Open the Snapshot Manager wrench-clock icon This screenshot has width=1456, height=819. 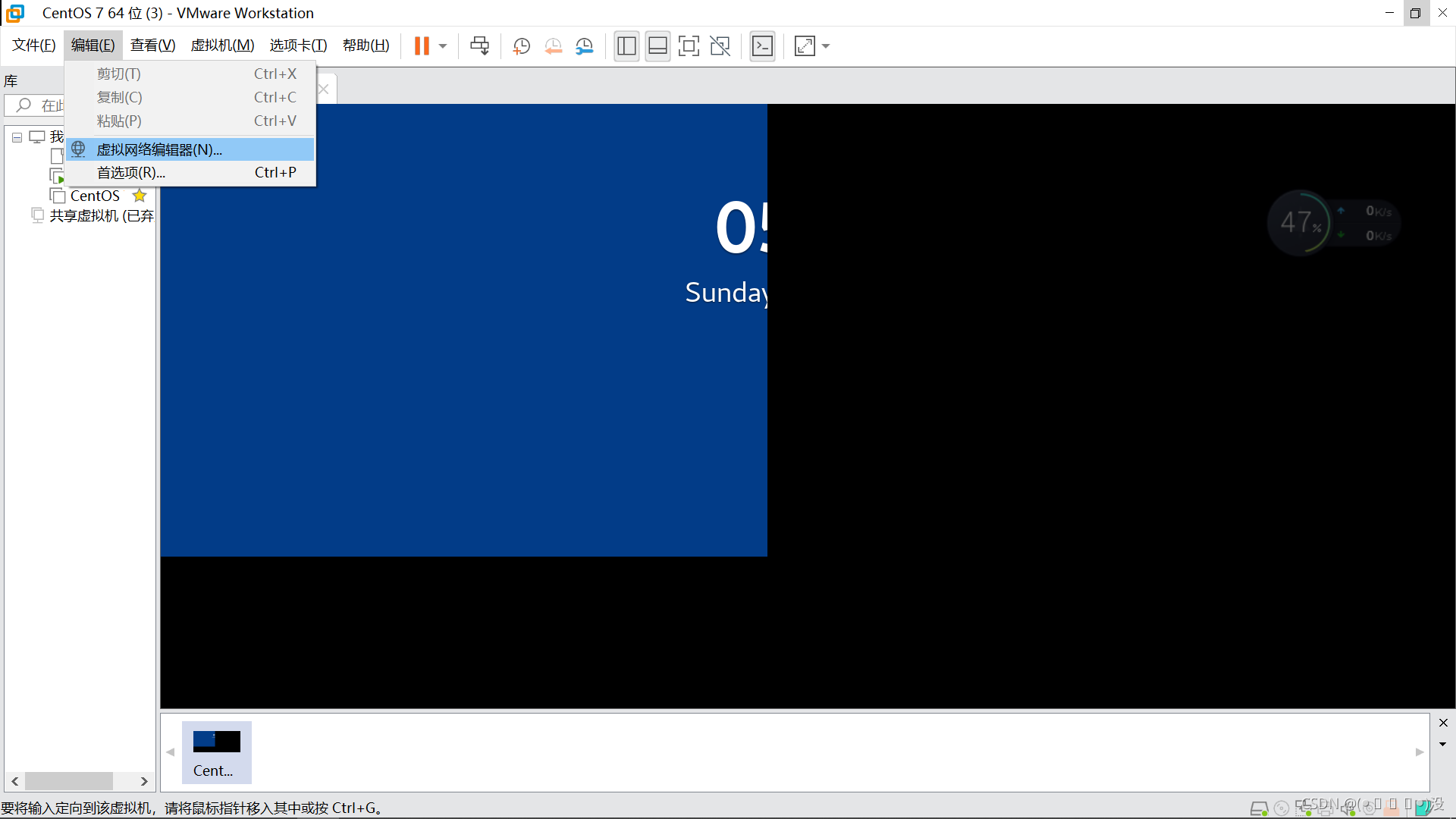(x=584, y=46)
